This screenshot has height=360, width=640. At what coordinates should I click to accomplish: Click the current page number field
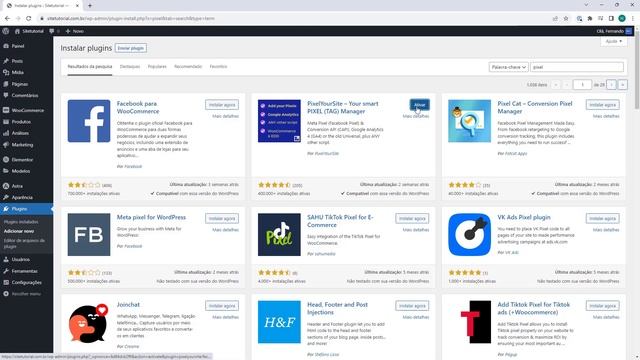[582, 85]
